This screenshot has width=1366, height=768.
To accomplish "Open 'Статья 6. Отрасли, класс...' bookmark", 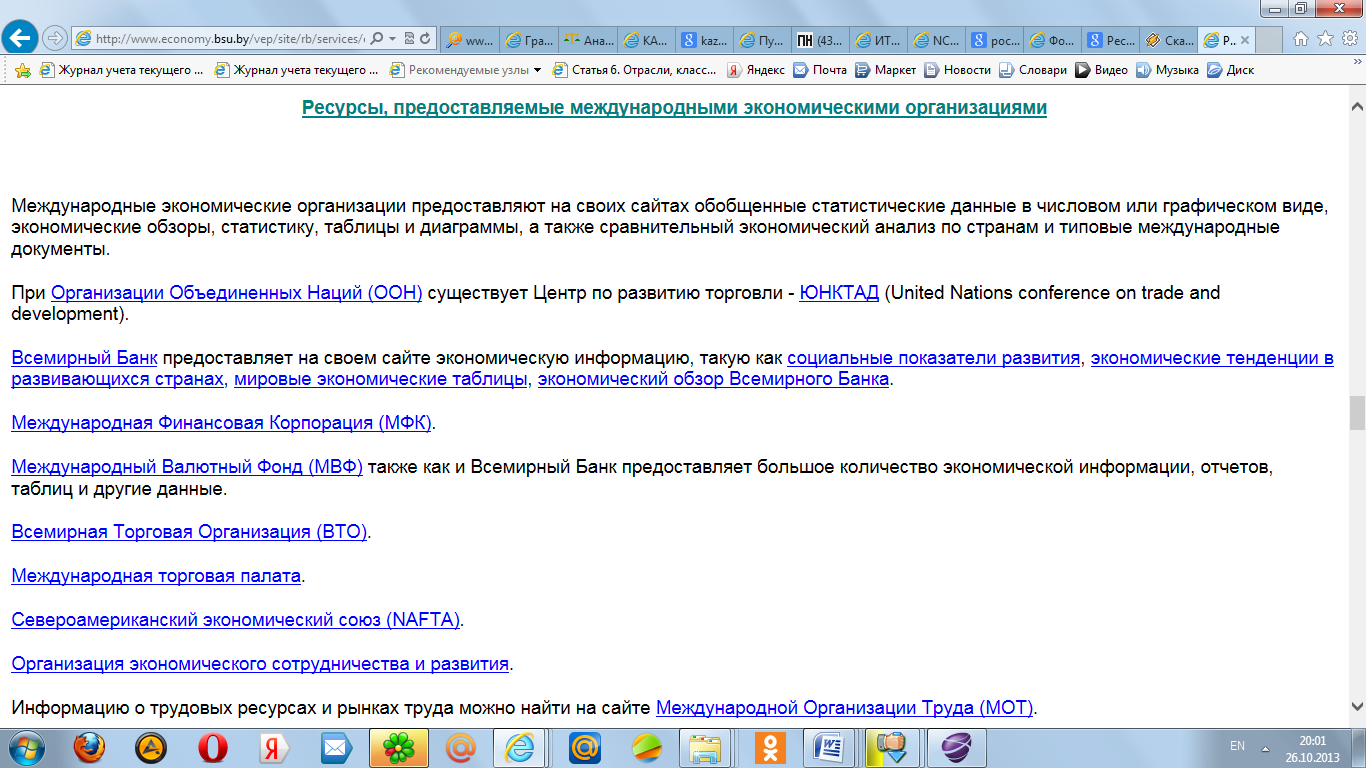I will pyautogui.click(x=634, y=70).
